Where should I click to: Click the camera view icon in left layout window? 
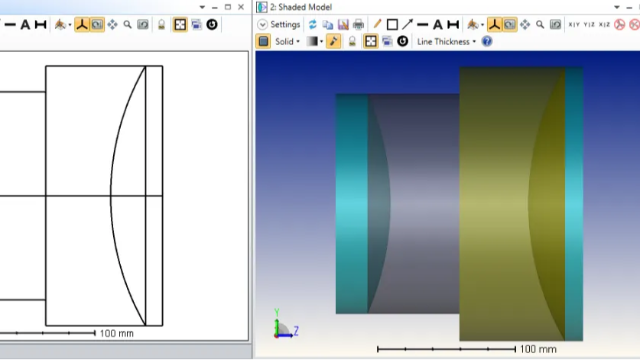point(60,24)
